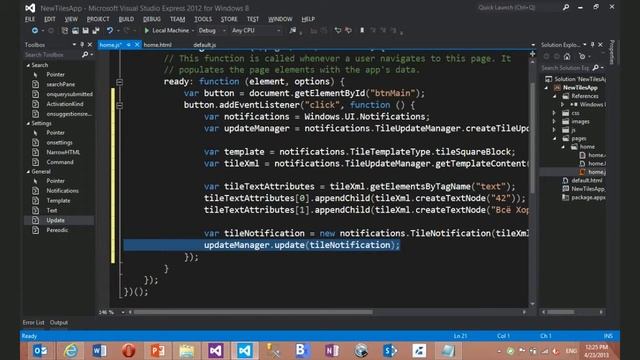Open the DEBUG menu
Viewport: 640px width, 360px height.
coord(152,19)
